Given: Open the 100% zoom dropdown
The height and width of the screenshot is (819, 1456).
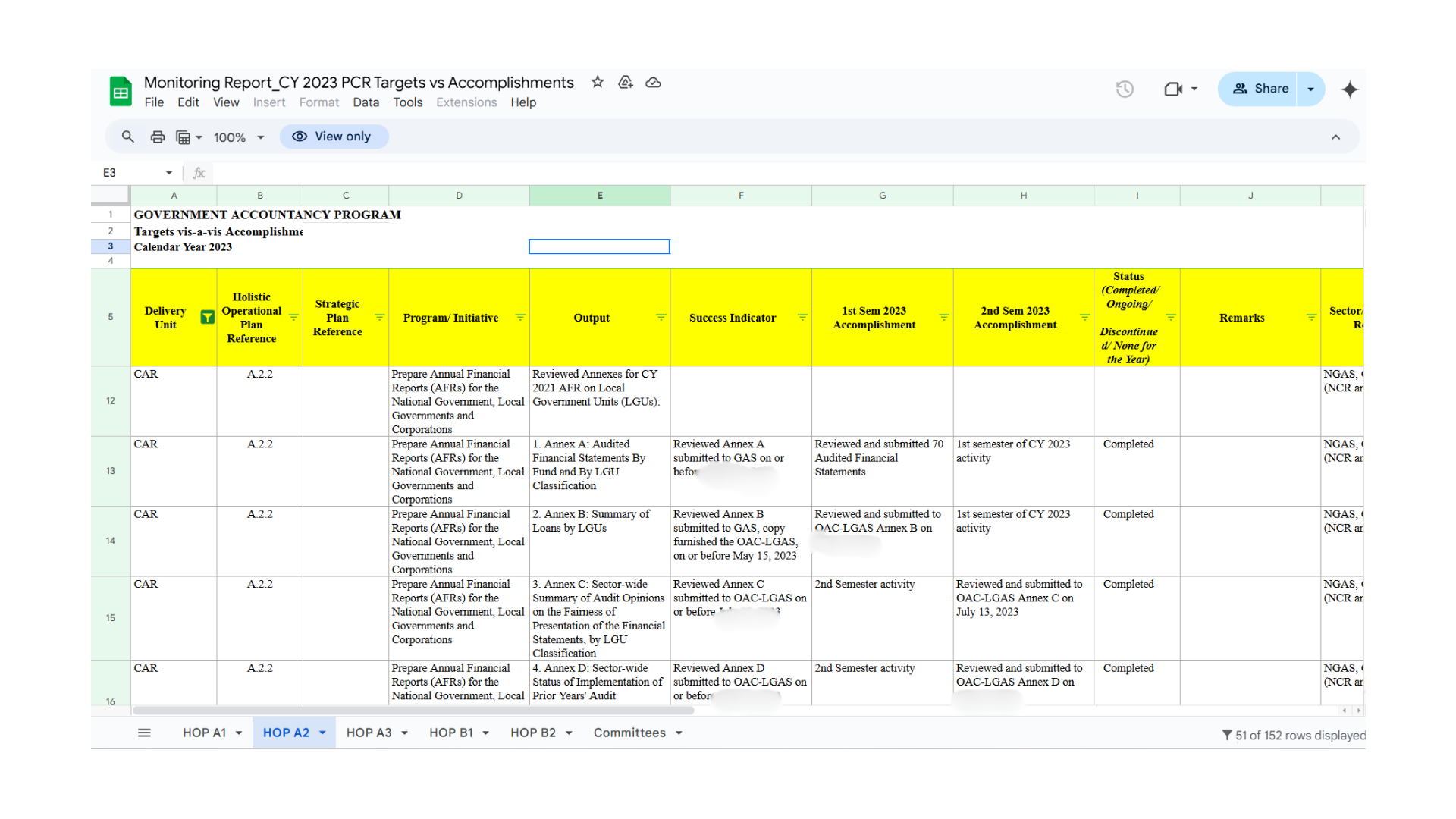Looking at the screenshot, I should coord(239,137).
